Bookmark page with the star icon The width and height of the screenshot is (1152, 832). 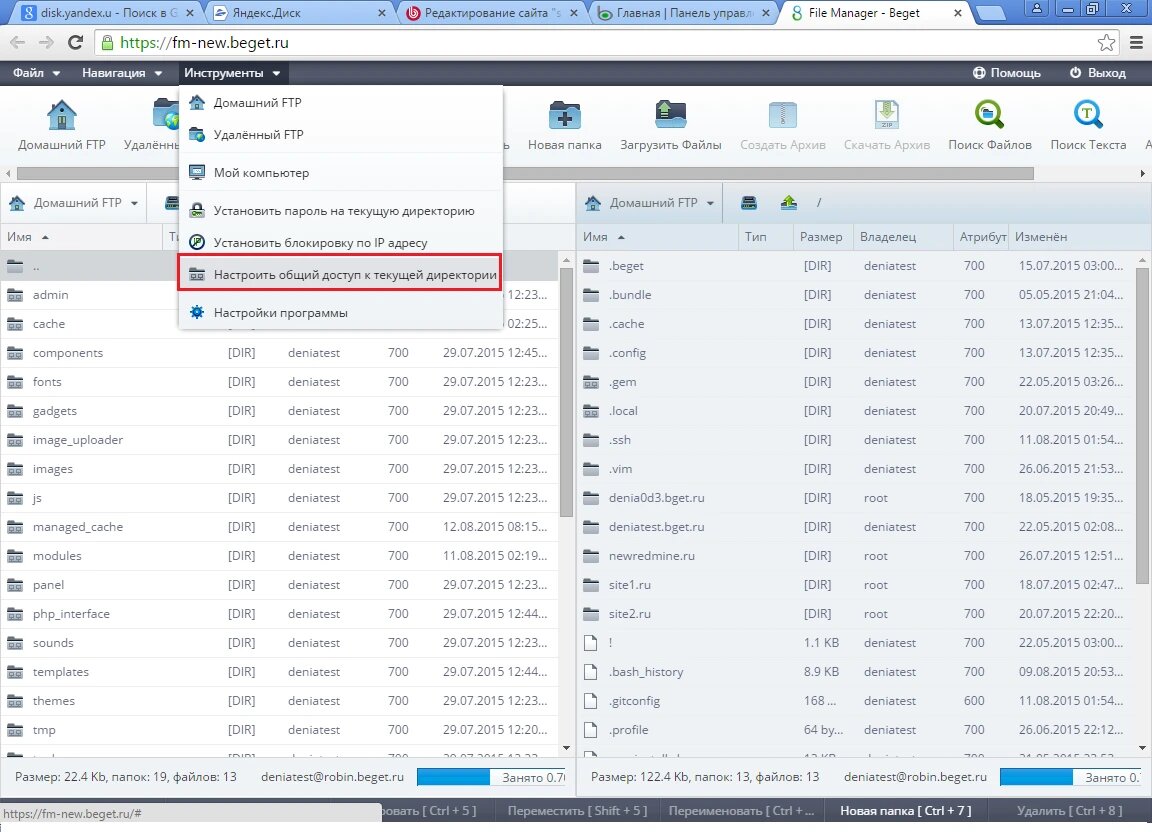click(1106, 43)
